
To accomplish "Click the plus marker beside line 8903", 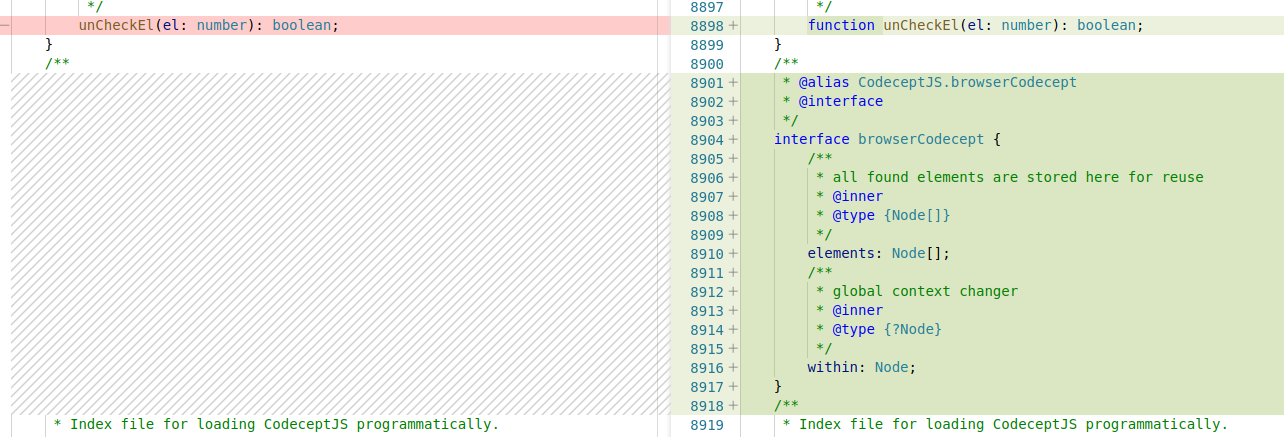I will (734, 120).
